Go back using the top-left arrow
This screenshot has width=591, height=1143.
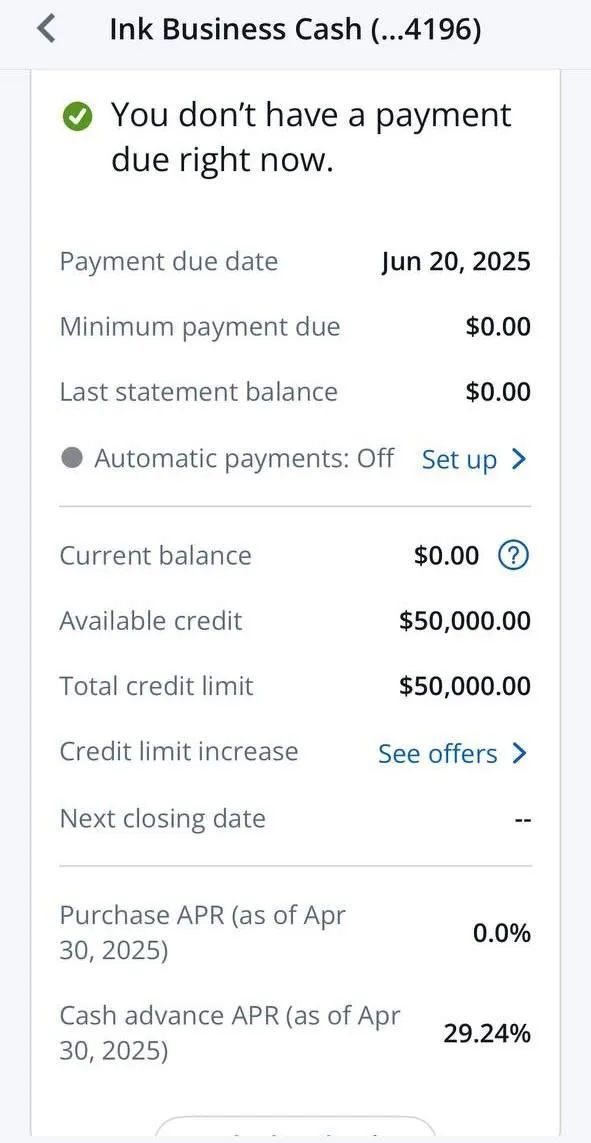coord(46,29)
